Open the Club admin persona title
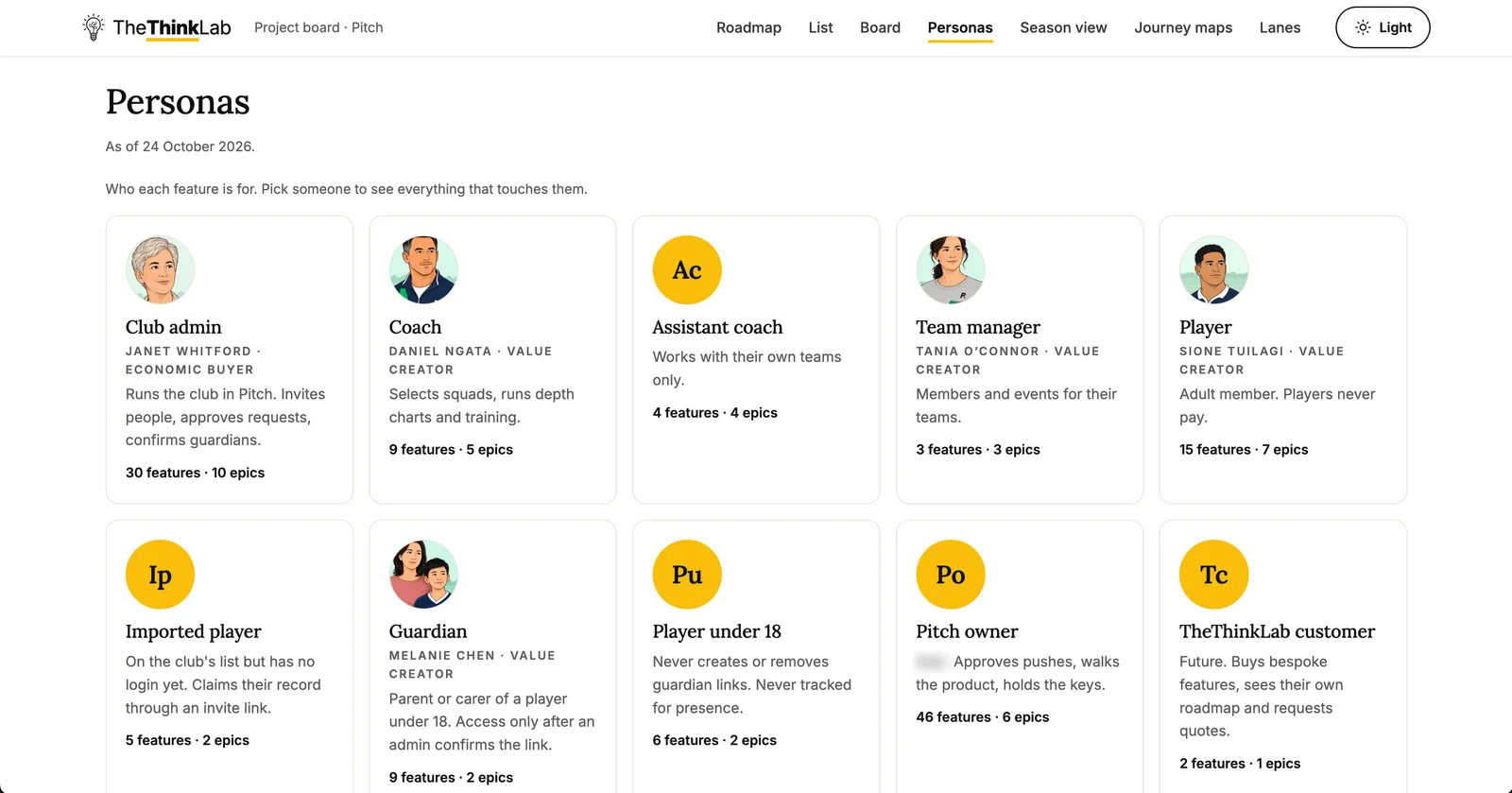 coord(174,327)
